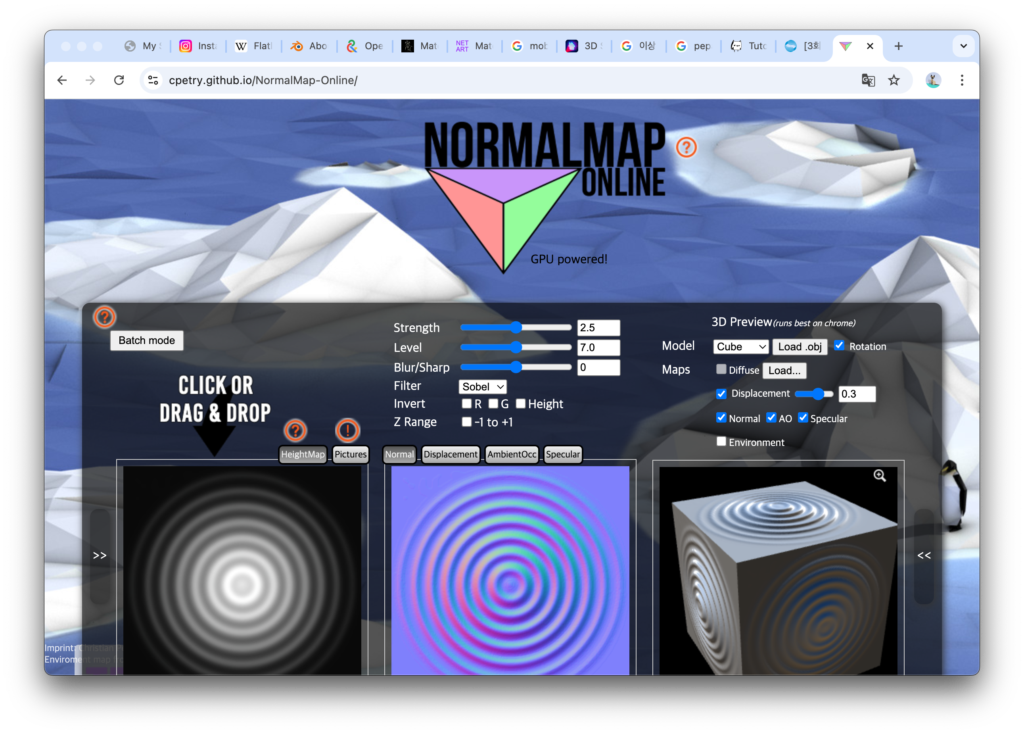Click the Batch mode button
The height and width of the screenshot is (734, 1024).
(x=146, y=340)
